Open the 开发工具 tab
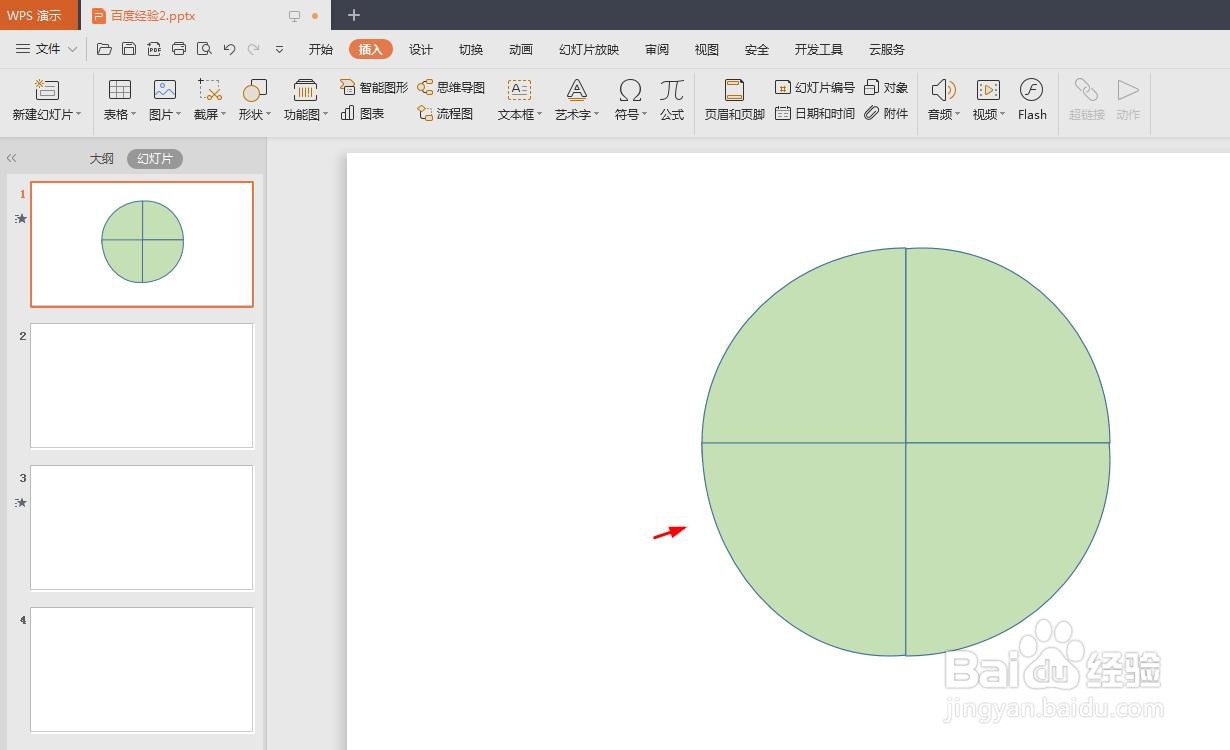 coord(819,49)
